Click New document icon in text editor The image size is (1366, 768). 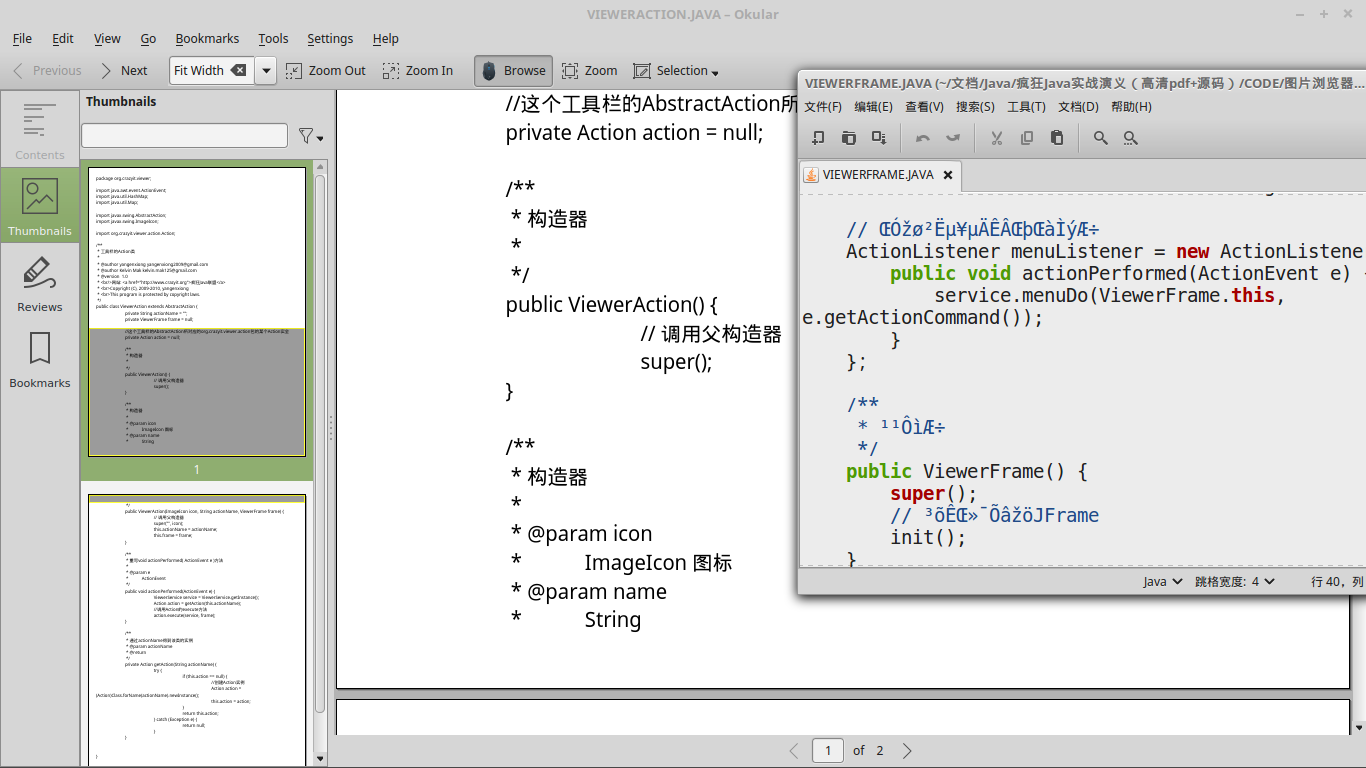[x=818, y=138]
